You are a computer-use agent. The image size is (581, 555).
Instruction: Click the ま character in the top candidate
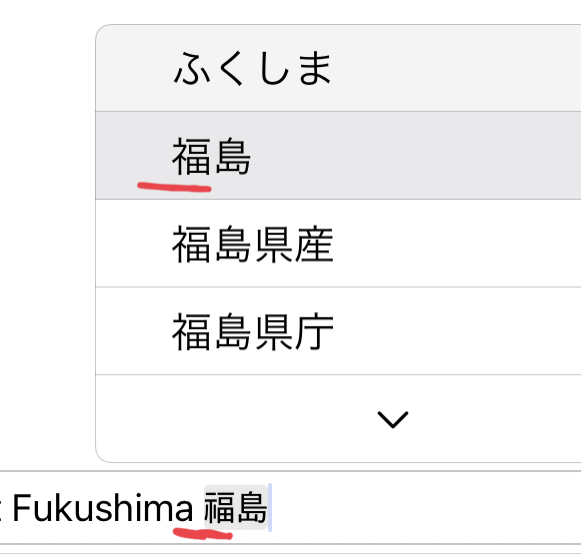pyautogui.click(x=315, y=69)
